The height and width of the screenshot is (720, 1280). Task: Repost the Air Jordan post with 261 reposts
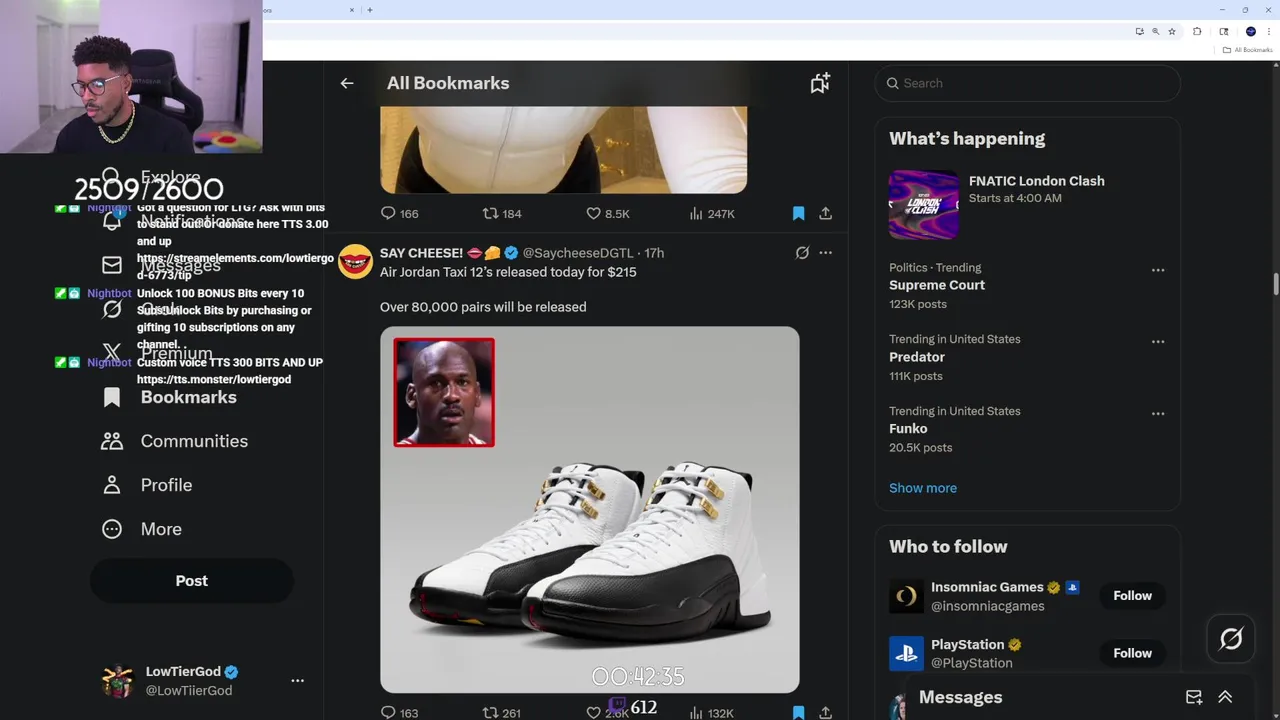pos(502,712)
